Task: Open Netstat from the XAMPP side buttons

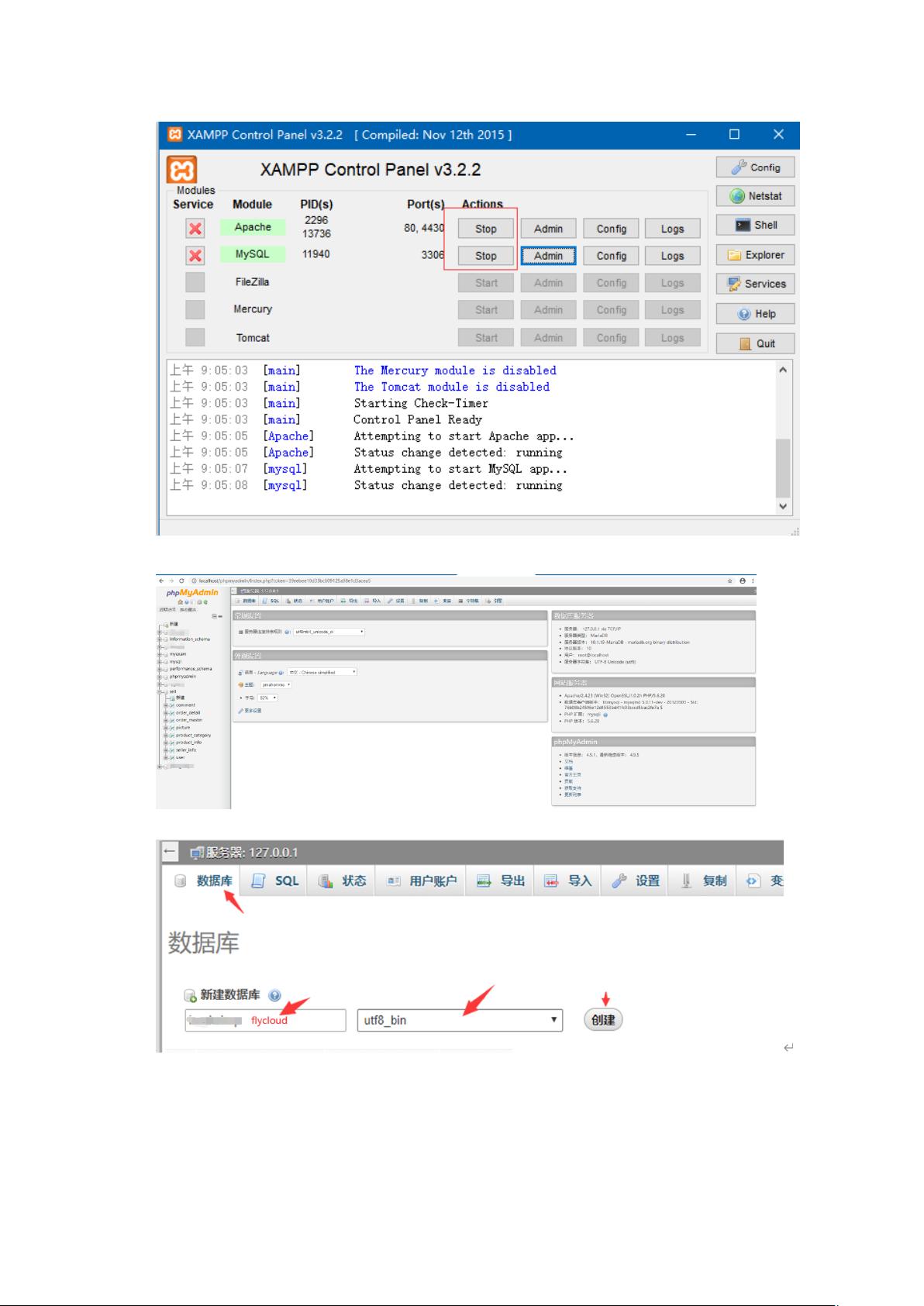Action: click(755, 196)
